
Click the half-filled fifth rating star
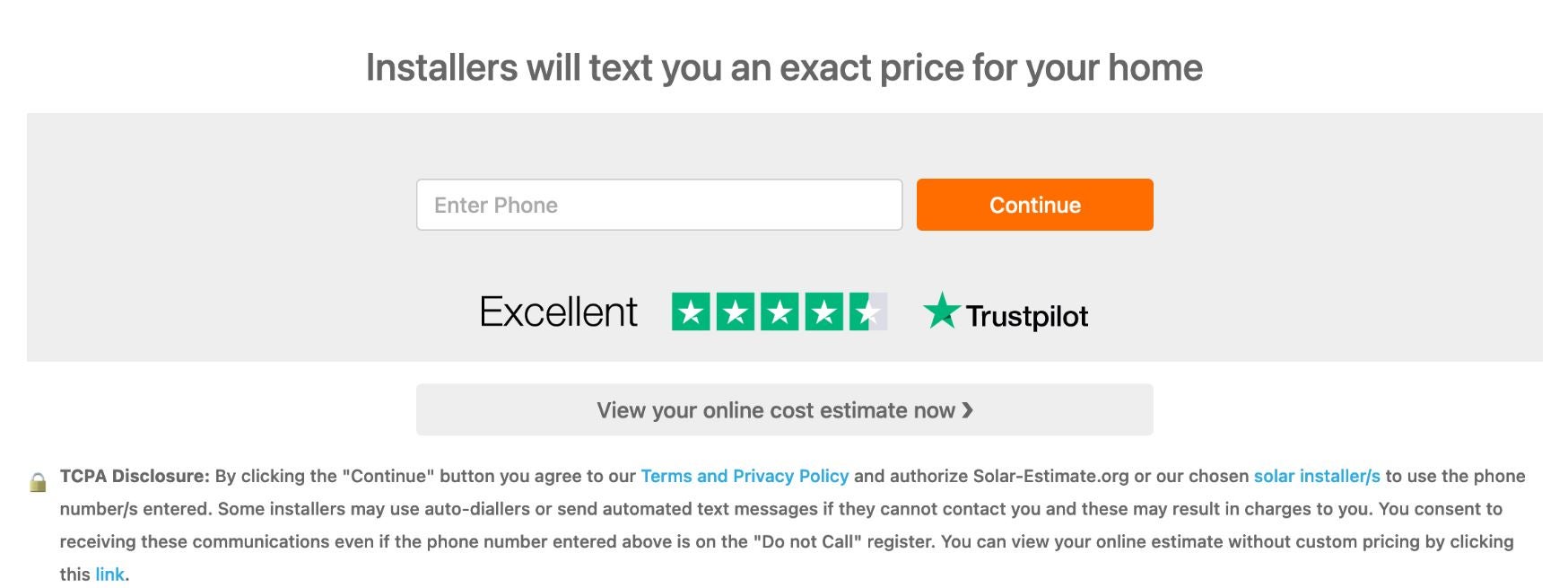[x=867, y=312]
